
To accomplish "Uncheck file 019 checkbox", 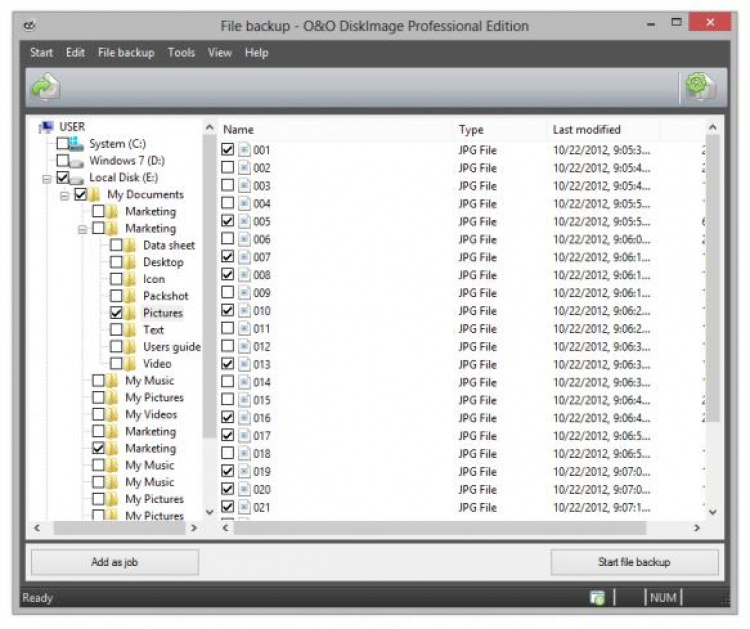I will tap(228, 471).
